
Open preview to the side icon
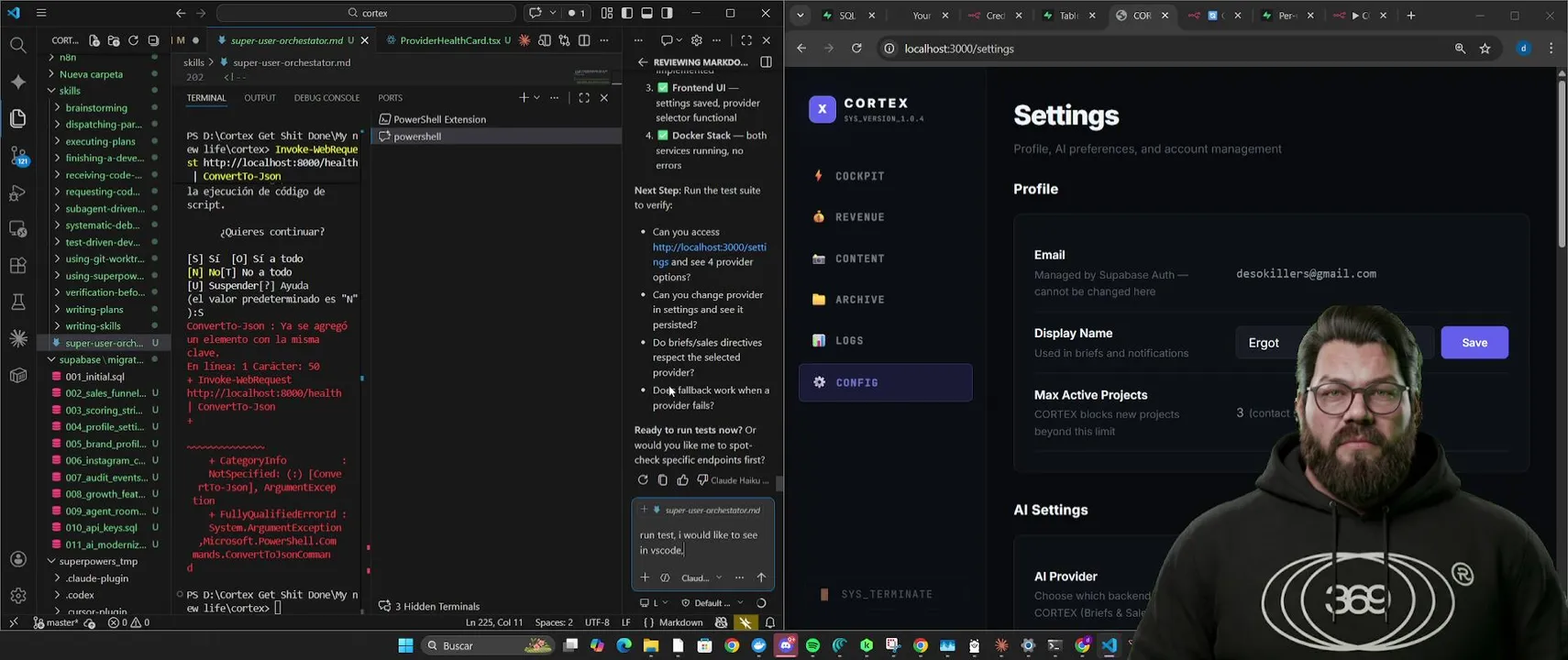tap(545, 40)
